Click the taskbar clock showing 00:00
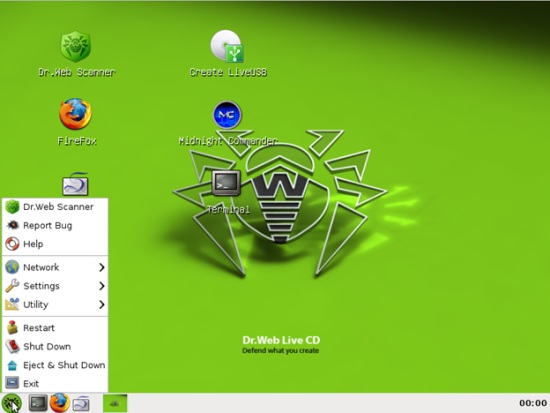 click(x=533, y=403)
